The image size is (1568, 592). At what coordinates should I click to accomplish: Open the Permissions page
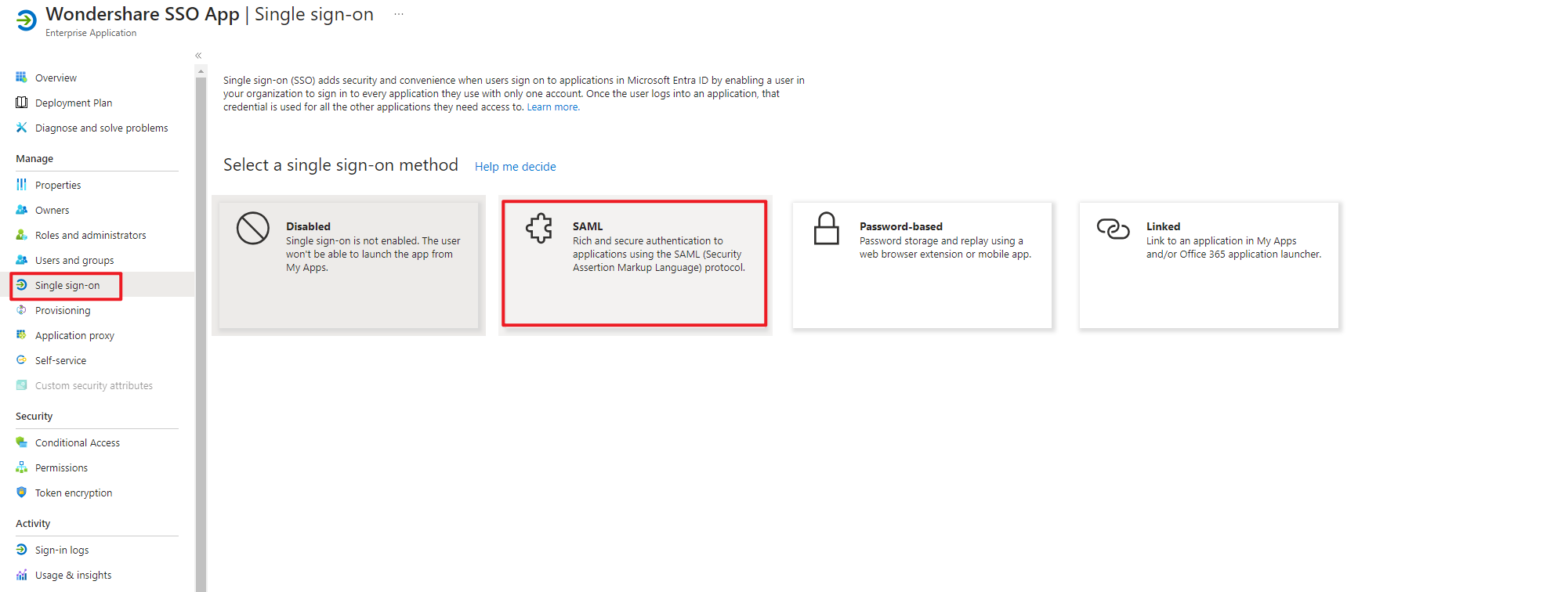click(x=61, y=467)
